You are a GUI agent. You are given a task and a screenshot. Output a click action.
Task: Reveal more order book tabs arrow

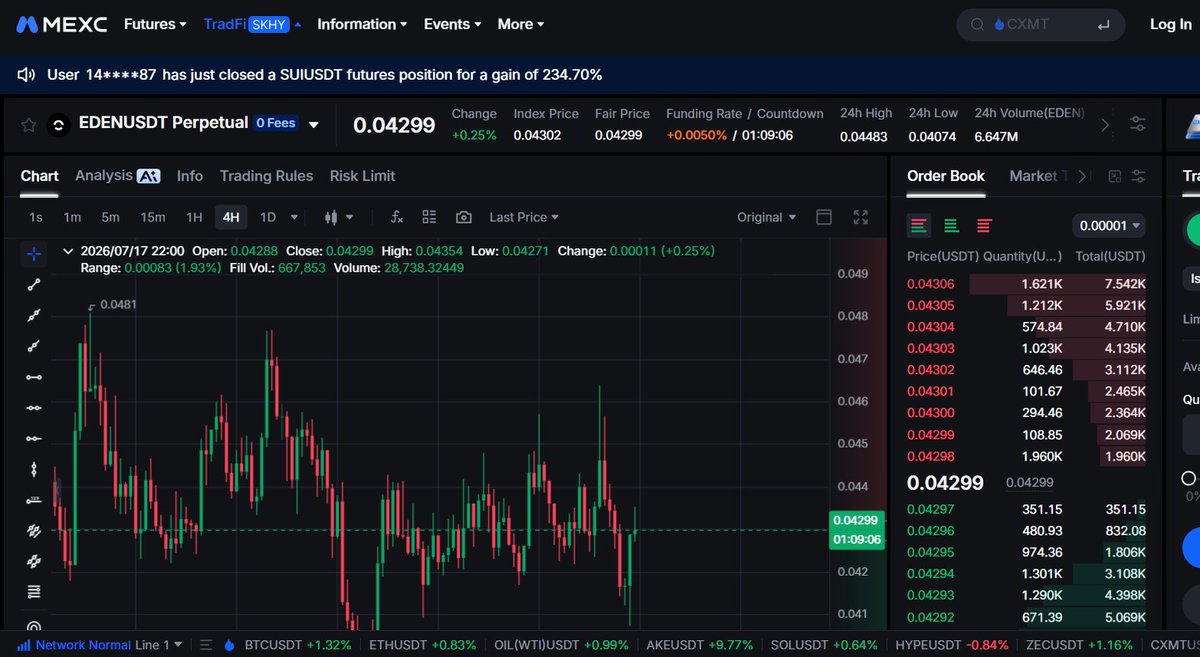(1083, 176)
